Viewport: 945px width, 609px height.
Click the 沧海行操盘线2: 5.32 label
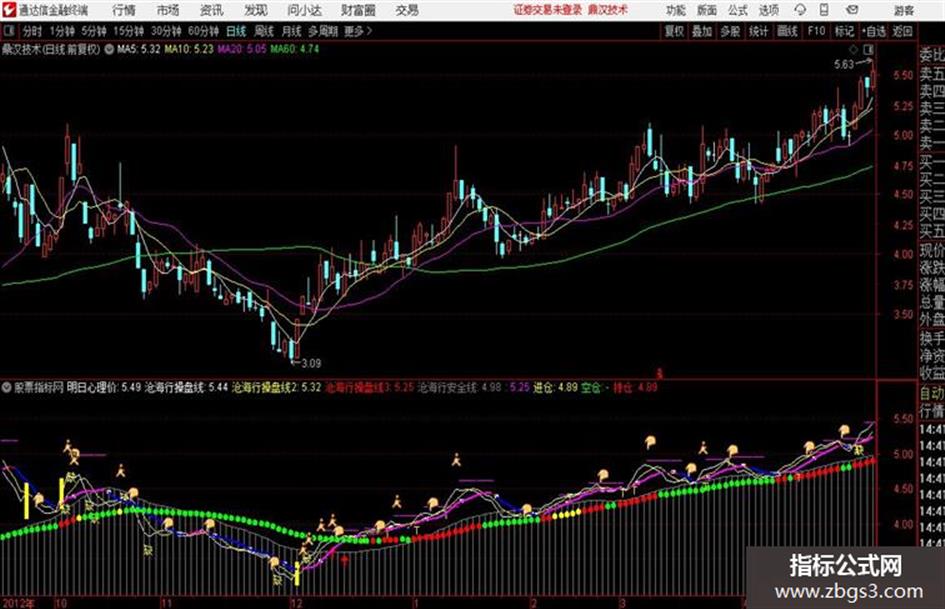click(277, 387)
